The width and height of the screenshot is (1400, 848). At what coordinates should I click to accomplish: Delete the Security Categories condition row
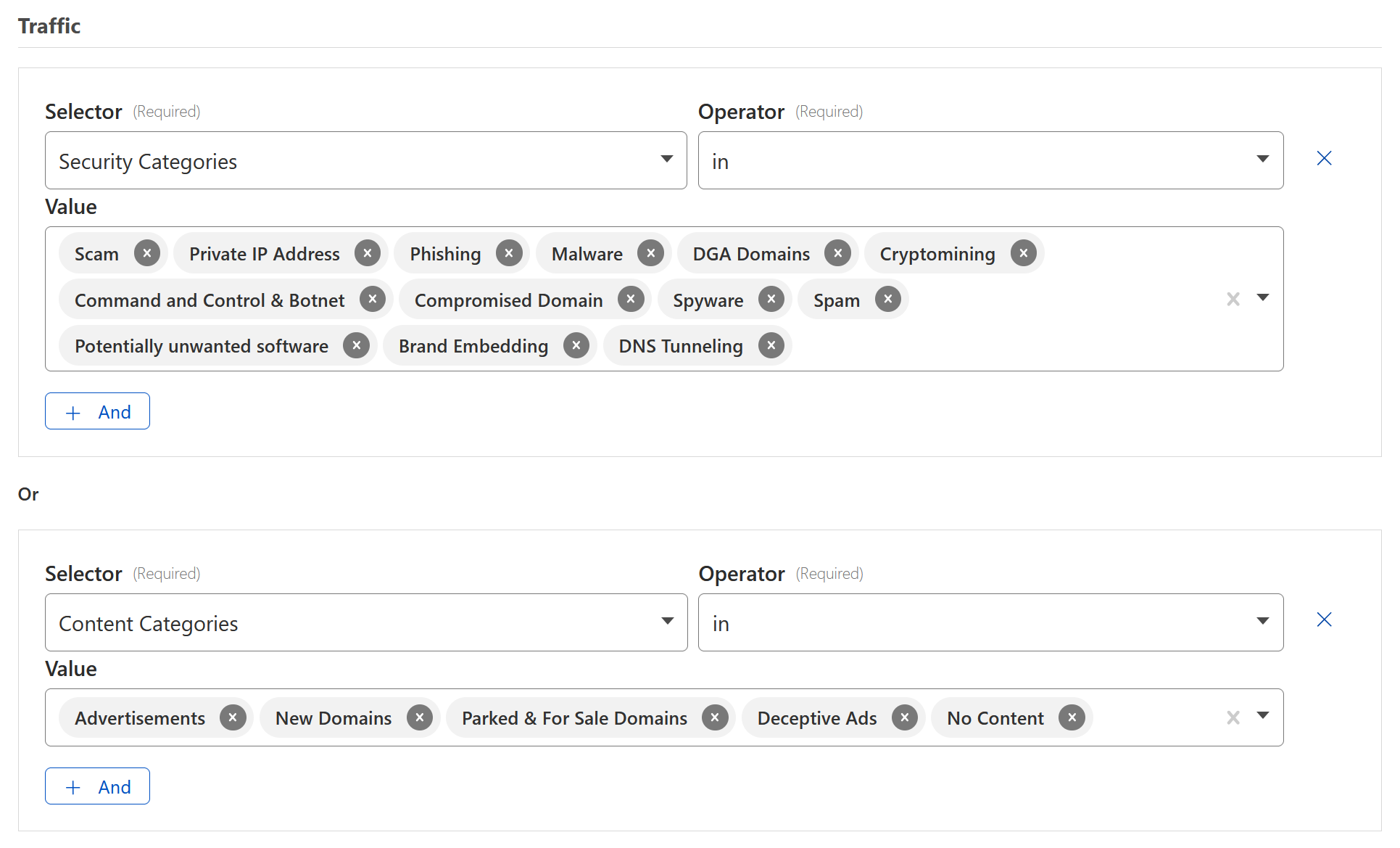coord(1324,158)
